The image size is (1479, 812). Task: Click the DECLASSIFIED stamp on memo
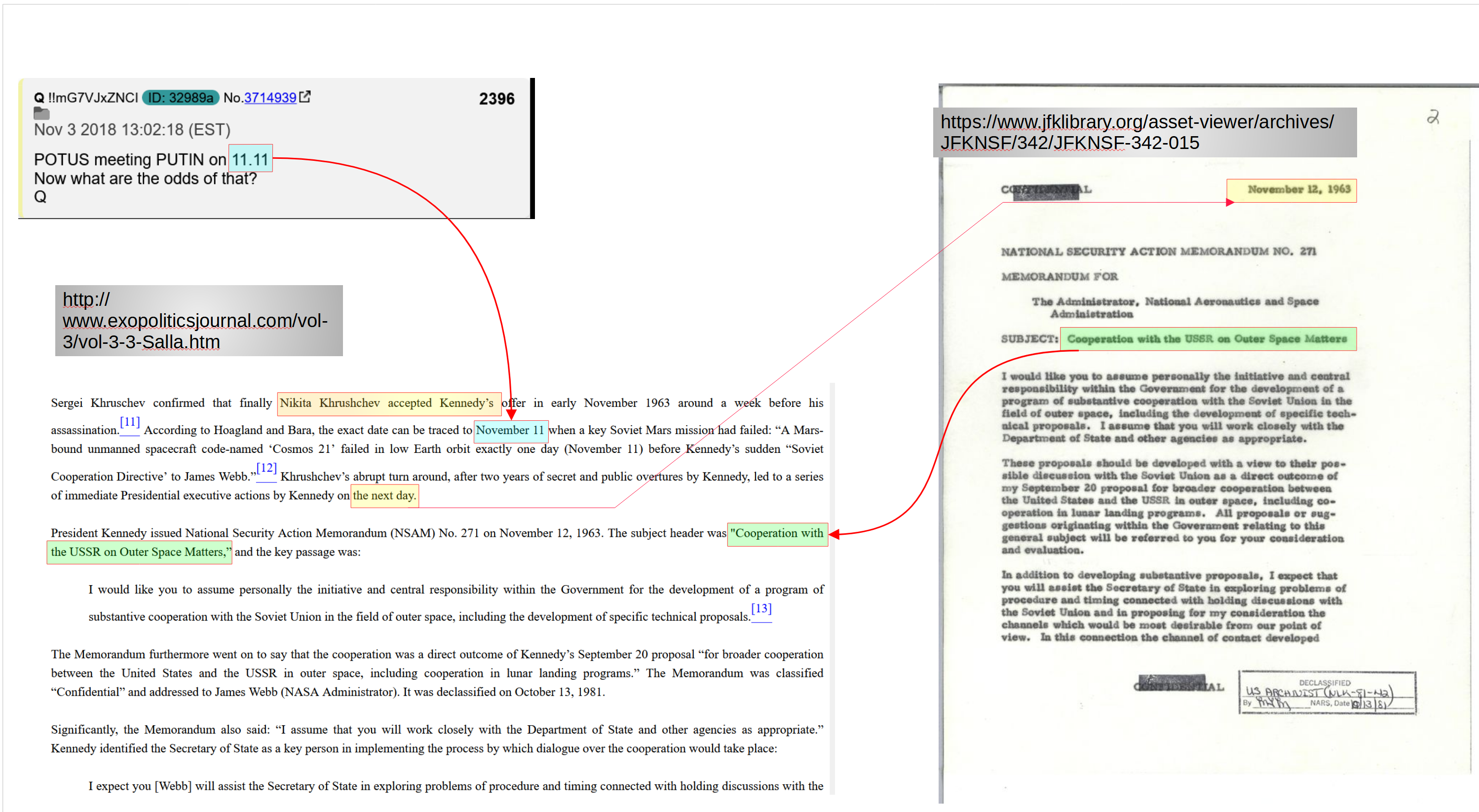coord(1327,693)
